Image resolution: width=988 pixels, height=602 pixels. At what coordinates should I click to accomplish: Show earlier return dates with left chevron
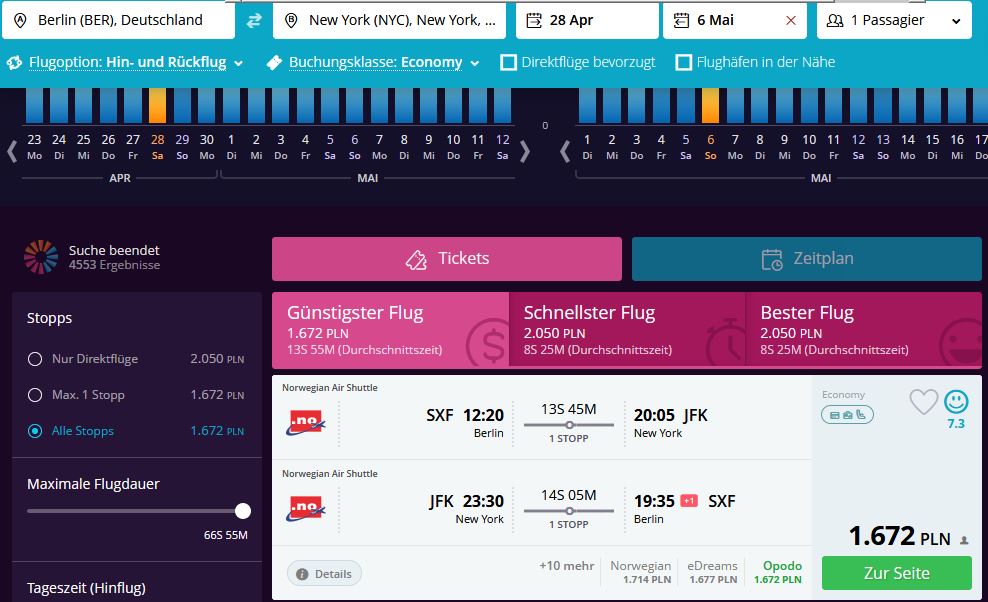point(565,151)
